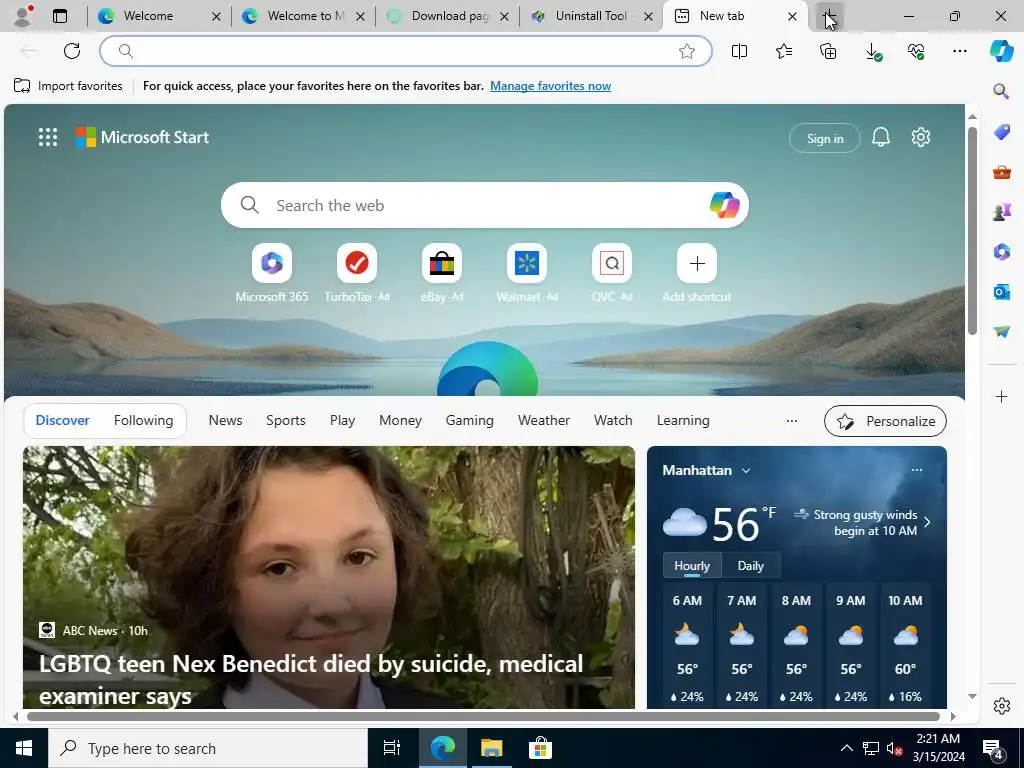This screenshot has height=768, width=1024.
Task: Open split screen view icon
Action: tap(739, 51)
